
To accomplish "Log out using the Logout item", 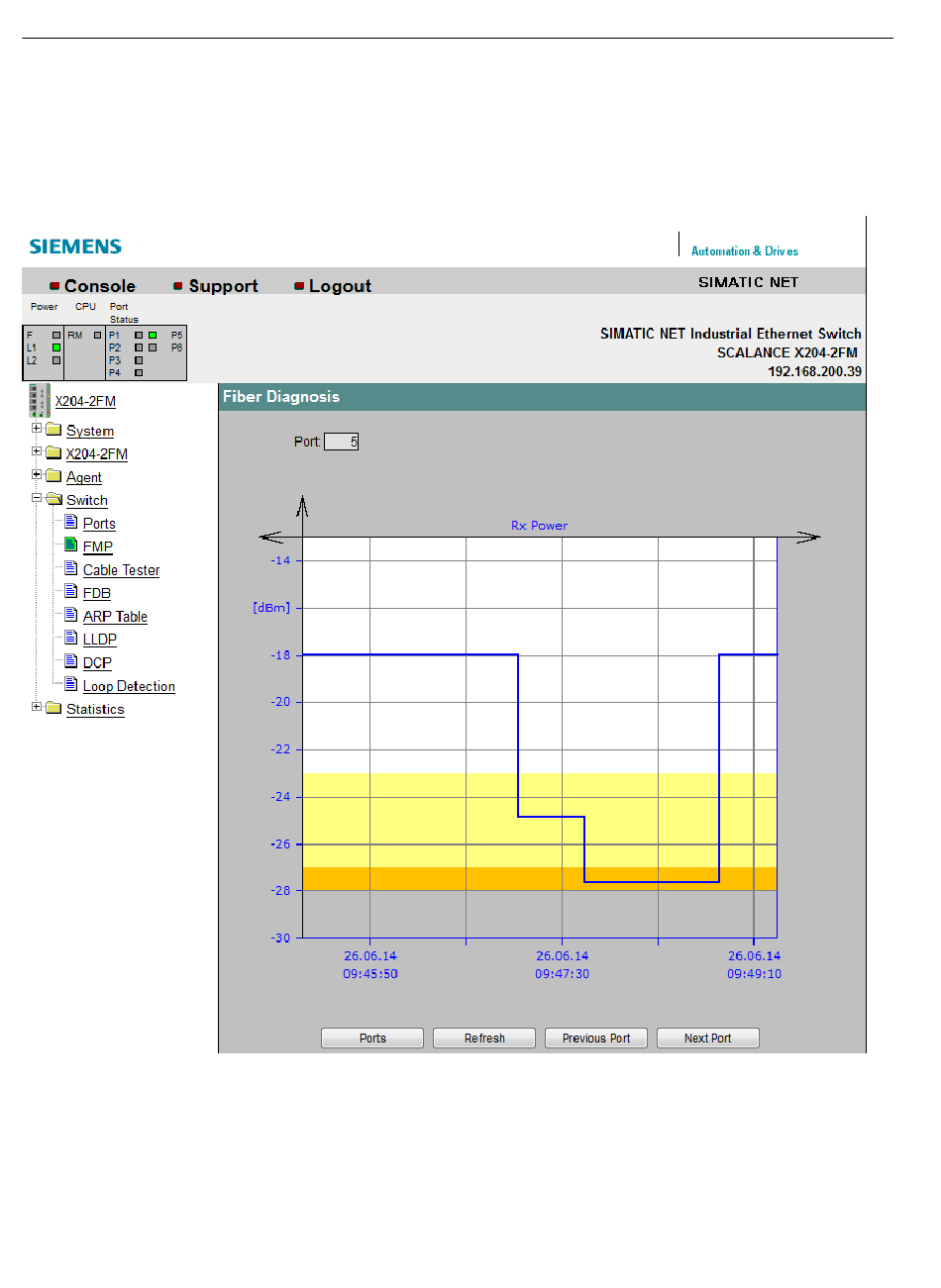I will (x=340, y=286).
